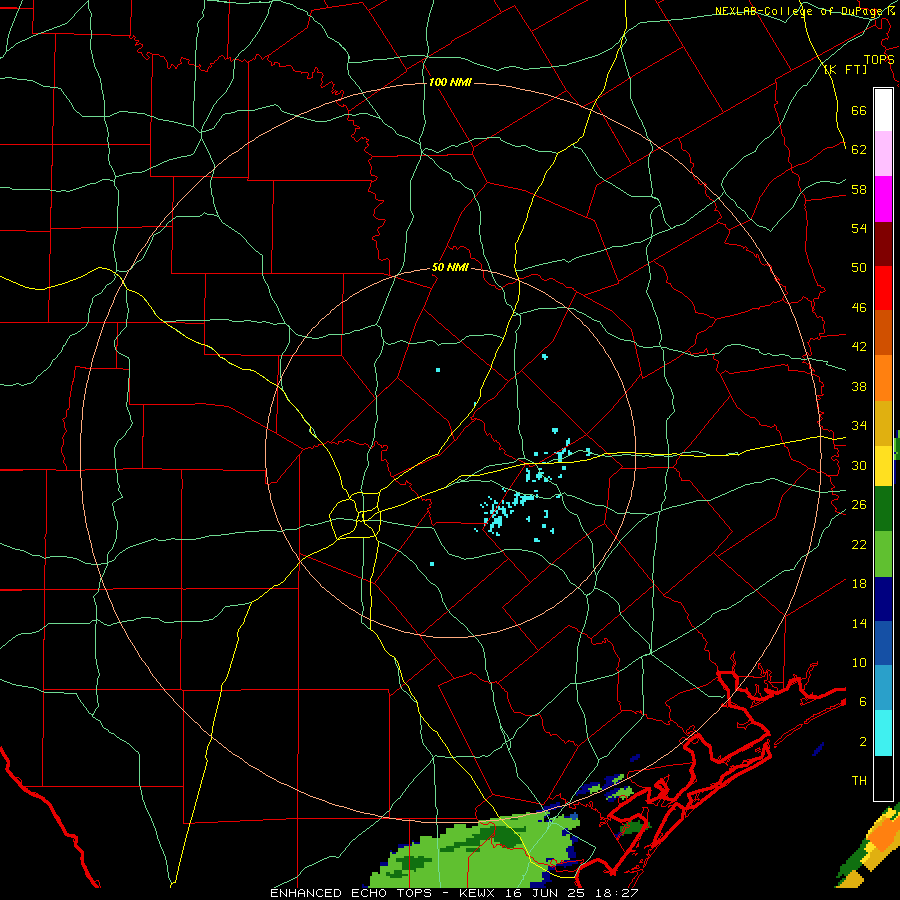Click the legend value 42

859,347
